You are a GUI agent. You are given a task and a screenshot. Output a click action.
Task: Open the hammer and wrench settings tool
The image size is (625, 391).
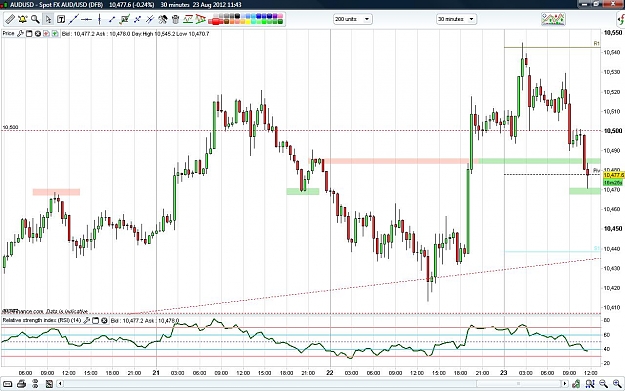click(x=163, y=19)
